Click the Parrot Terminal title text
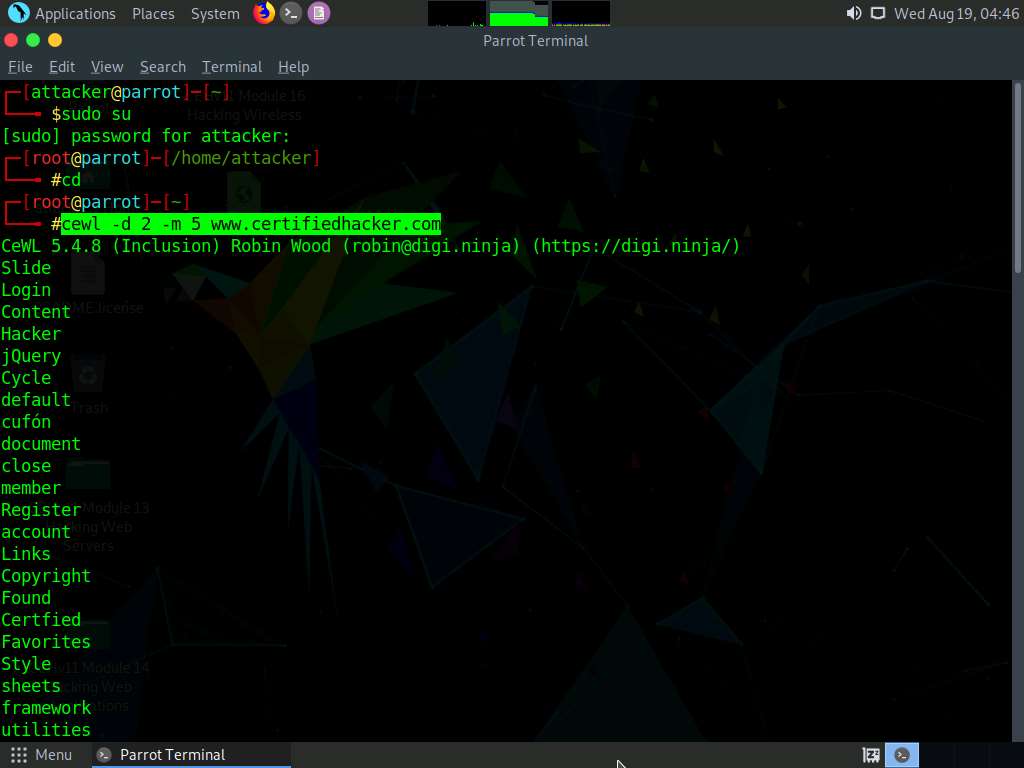Screen dimensions: 1024x768 pyautogui.click(x=536, y=40)
